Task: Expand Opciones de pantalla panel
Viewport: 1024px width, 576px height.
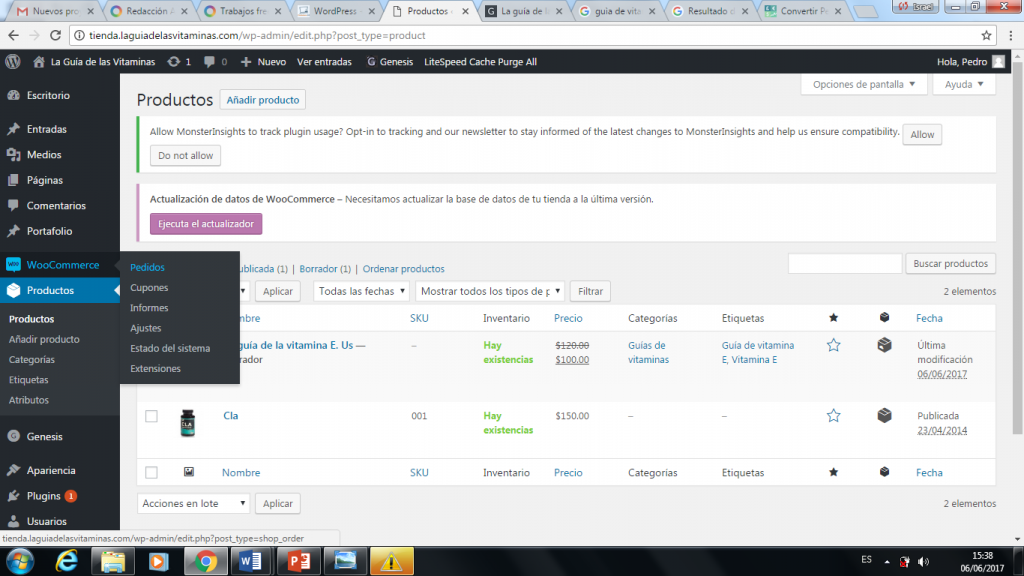Action: coord(864,84)
